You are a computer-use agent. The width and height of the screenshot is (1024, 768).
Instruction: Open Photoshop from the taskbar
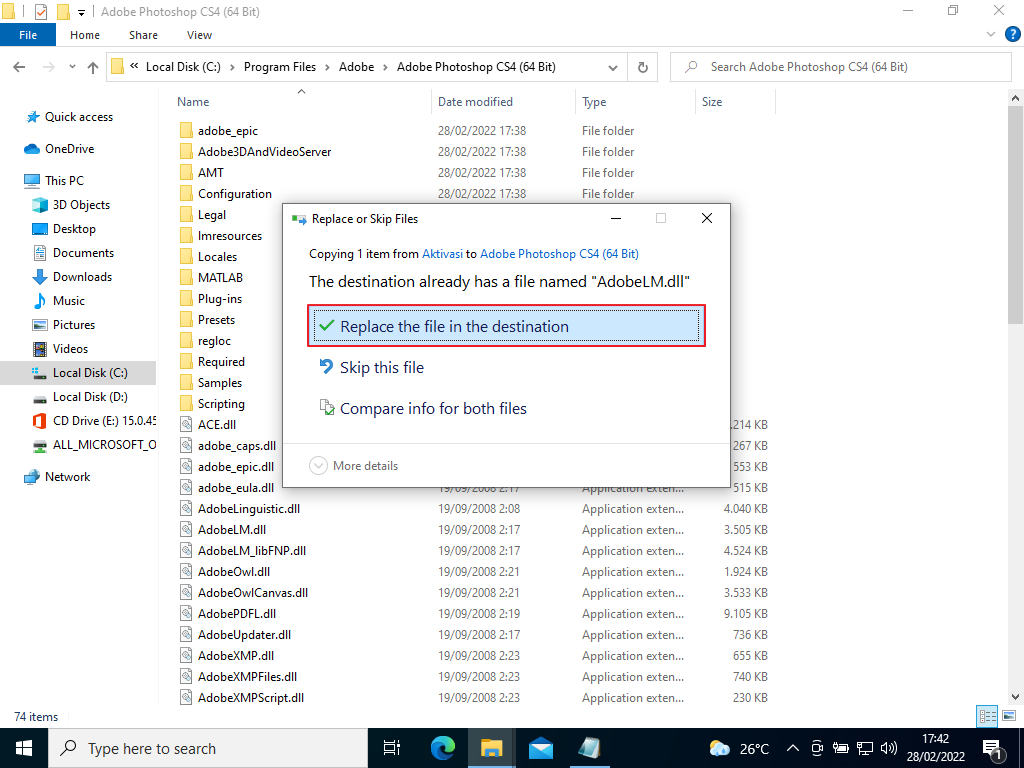point(590,747)
